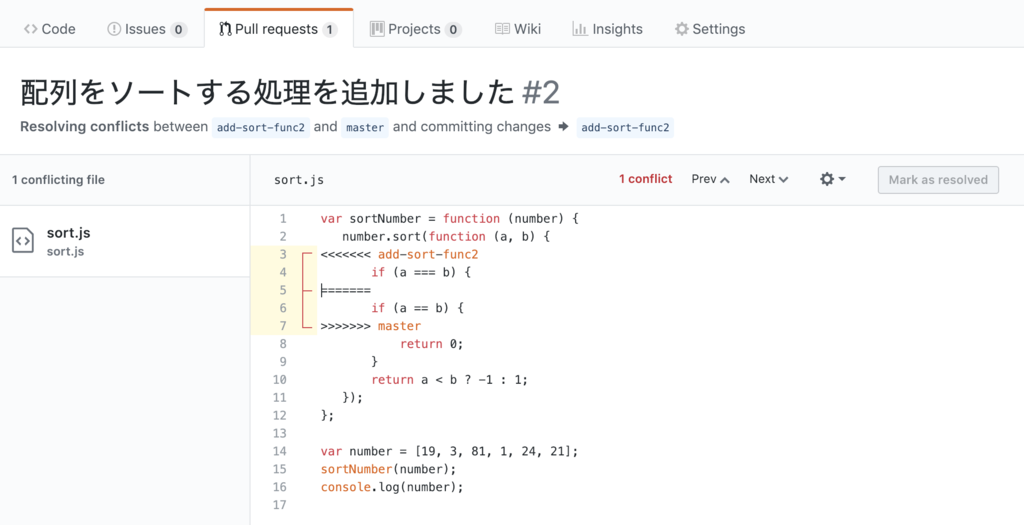Click the 'sortNumber(number);' line
This screenshot has height=525, width=1024.
[x=389, y=469]
